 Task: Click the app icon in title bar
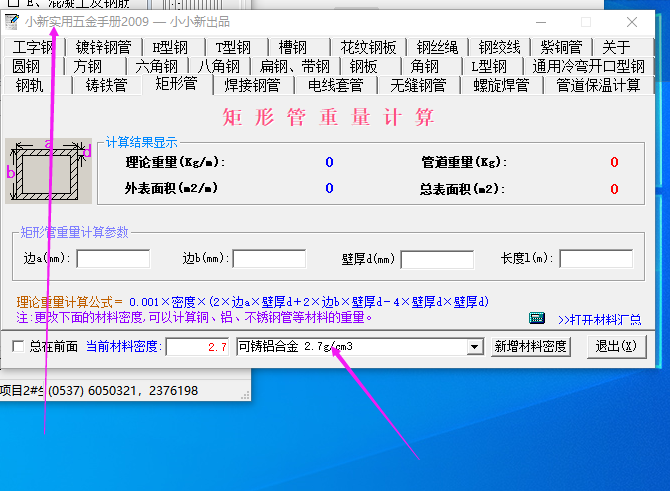pyautogui.click(x=12, y=22)
